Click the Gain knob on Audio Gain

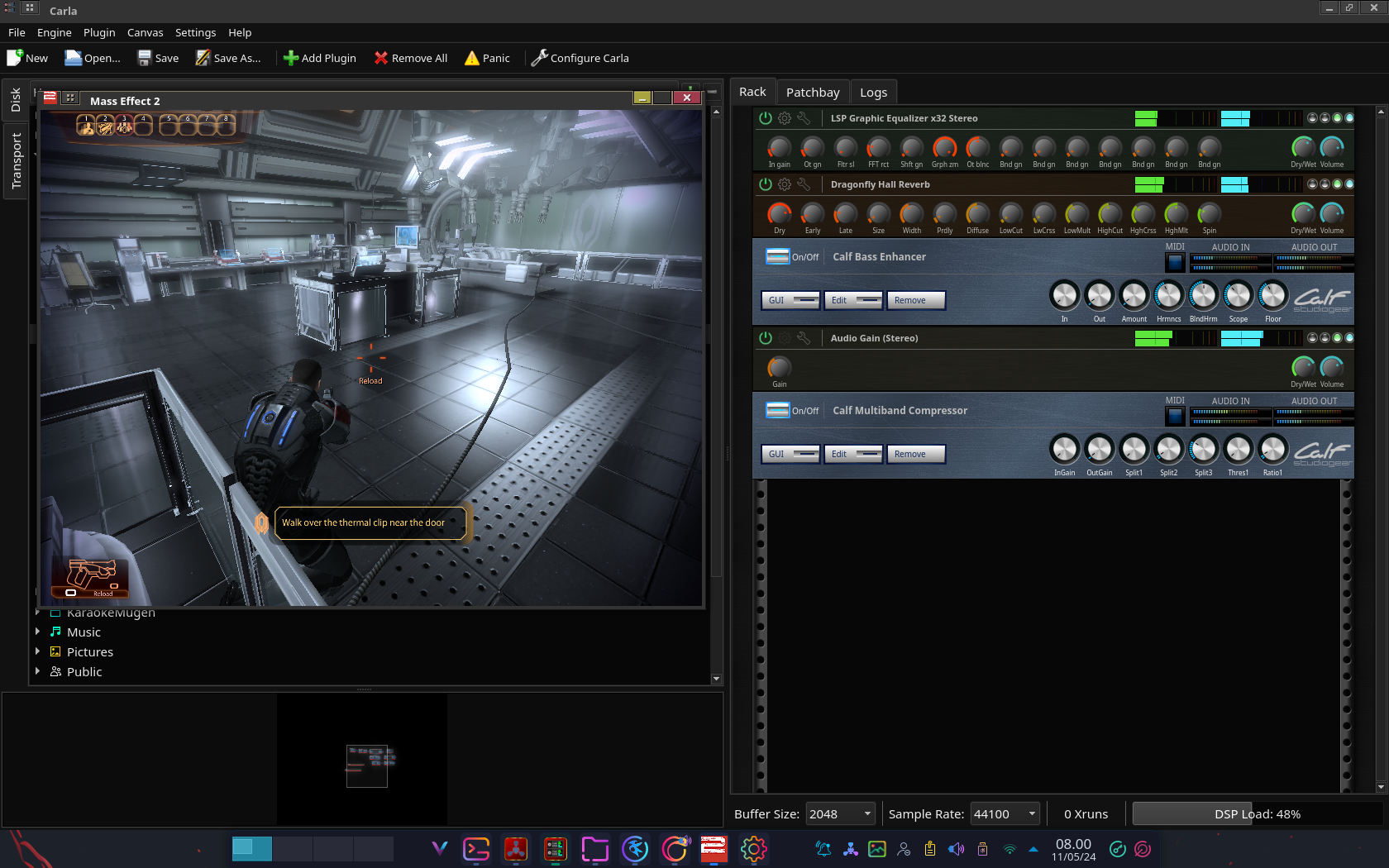coord(779,367)
